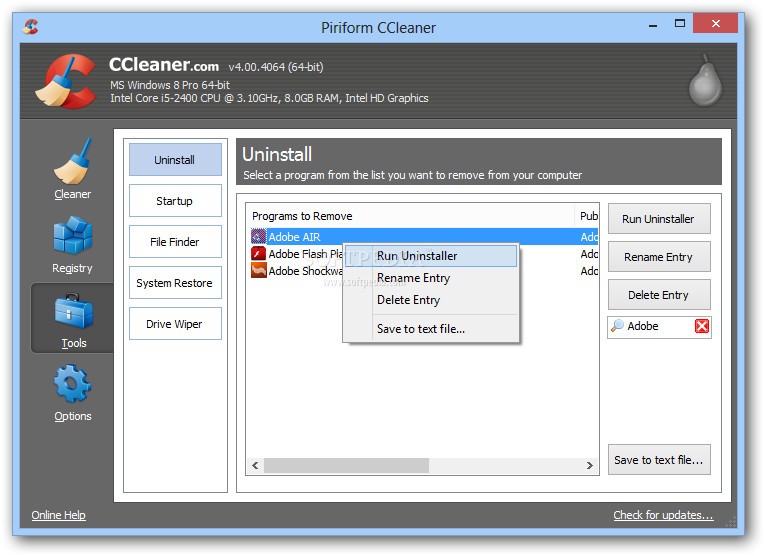Viewport: 765px width, 556px height.
Task: Select the Adobe AIR row
Action: (x=423, y=237)
